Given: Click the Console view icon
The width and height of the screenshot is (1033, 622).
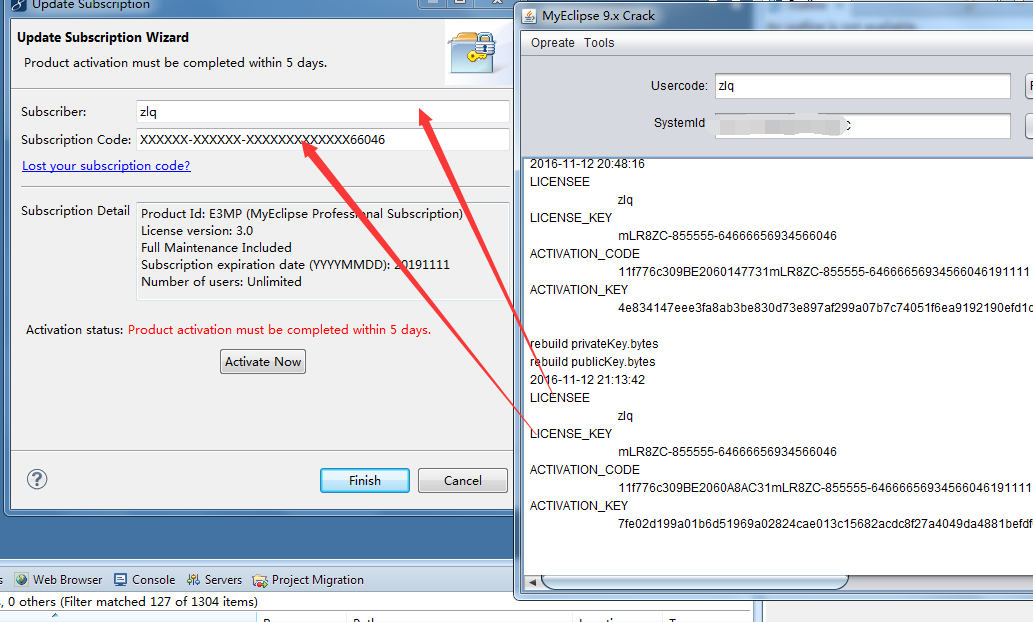Looking at the screenshot, I should 120,580.
